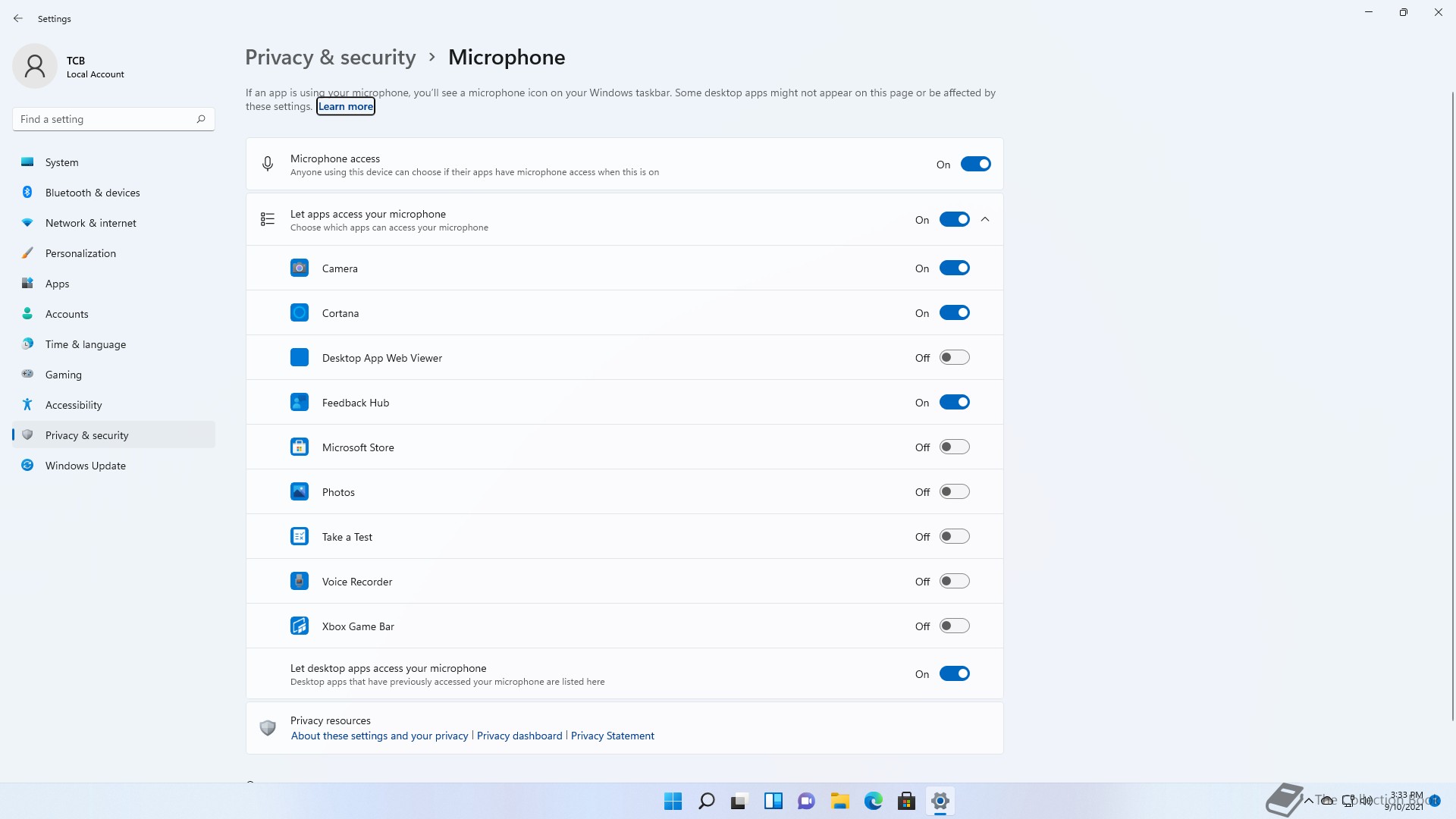Screen dimensions: 1456x819
Task: Click the Xbox Game Bar app icon
Action: pyautogui.click(x=300, y=626)
